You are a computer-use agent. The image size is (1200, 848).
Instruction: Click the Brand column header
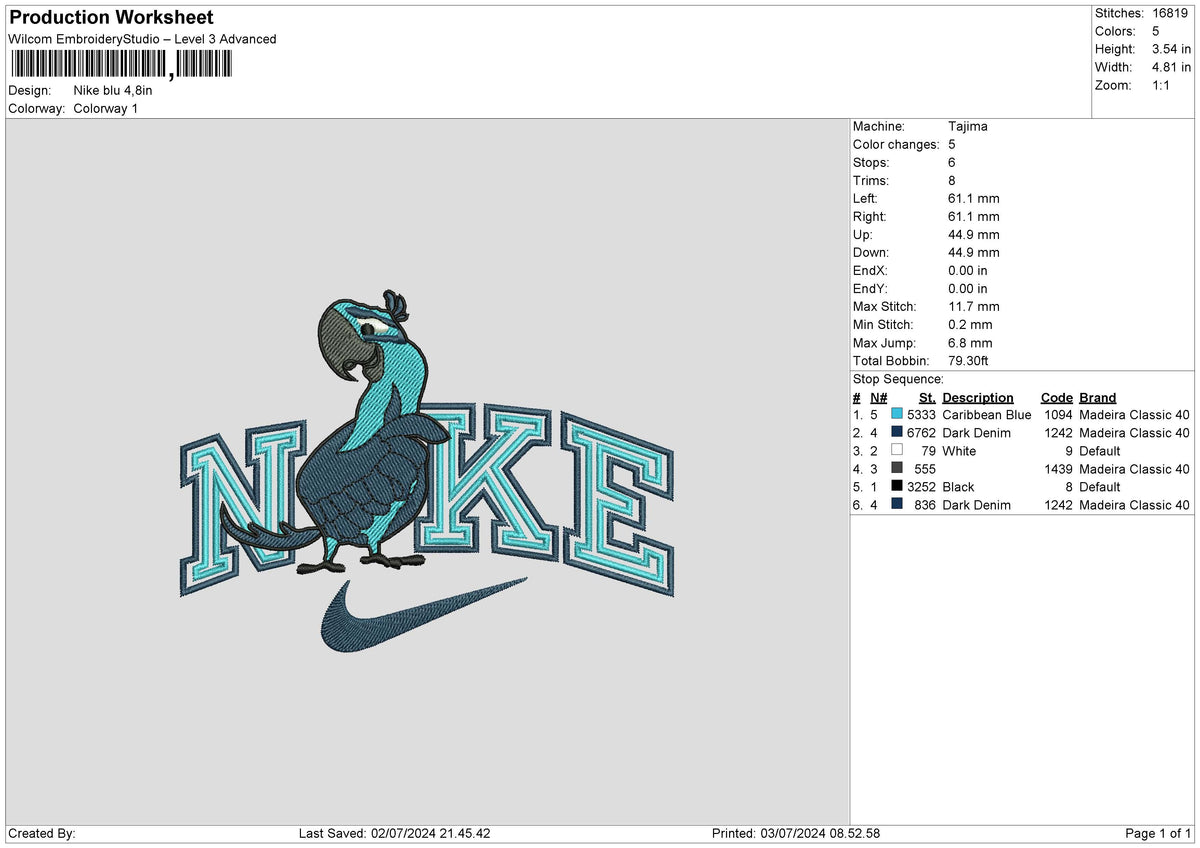point(1096,397)
